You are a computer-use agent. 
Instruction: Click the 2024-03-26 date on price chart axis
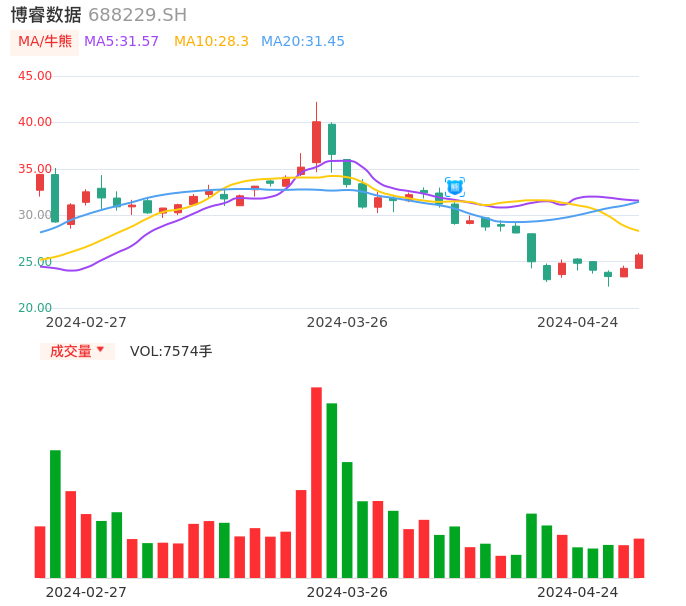pyautogui.click(x=347, y=322)
